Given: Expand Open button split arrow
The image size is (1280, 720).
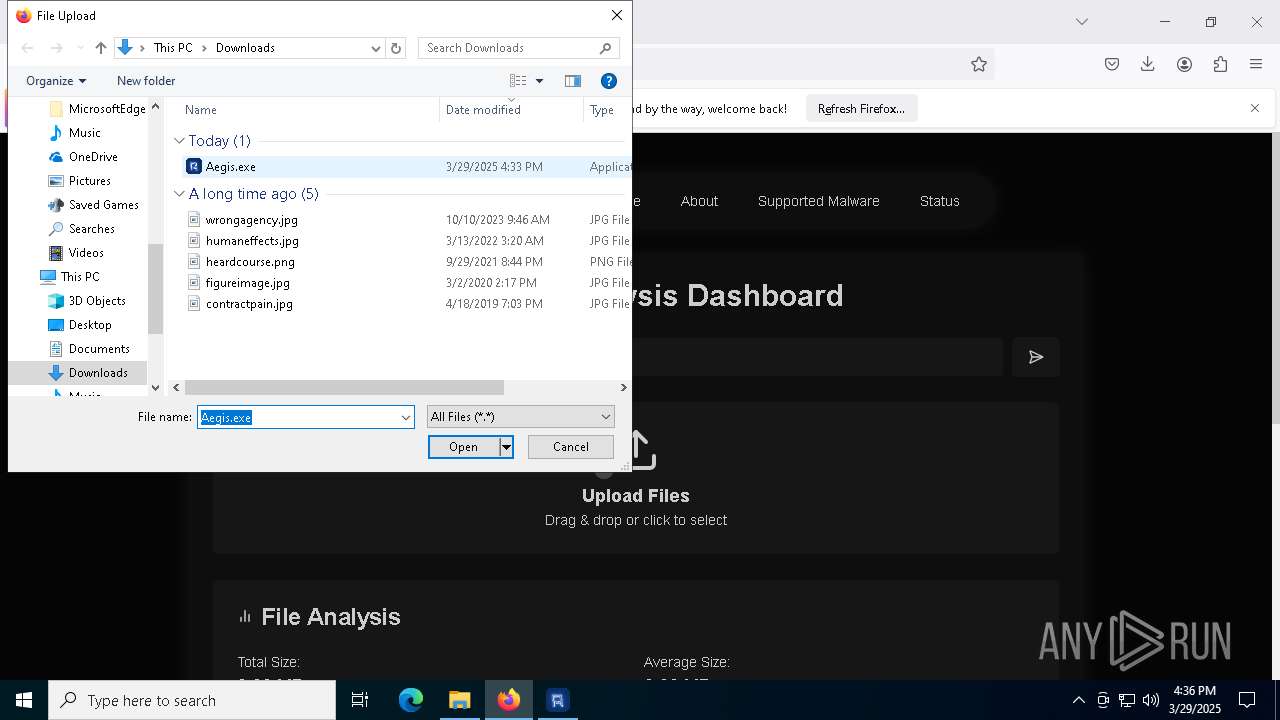Looking at the screenshot, I should pos(506,447).
